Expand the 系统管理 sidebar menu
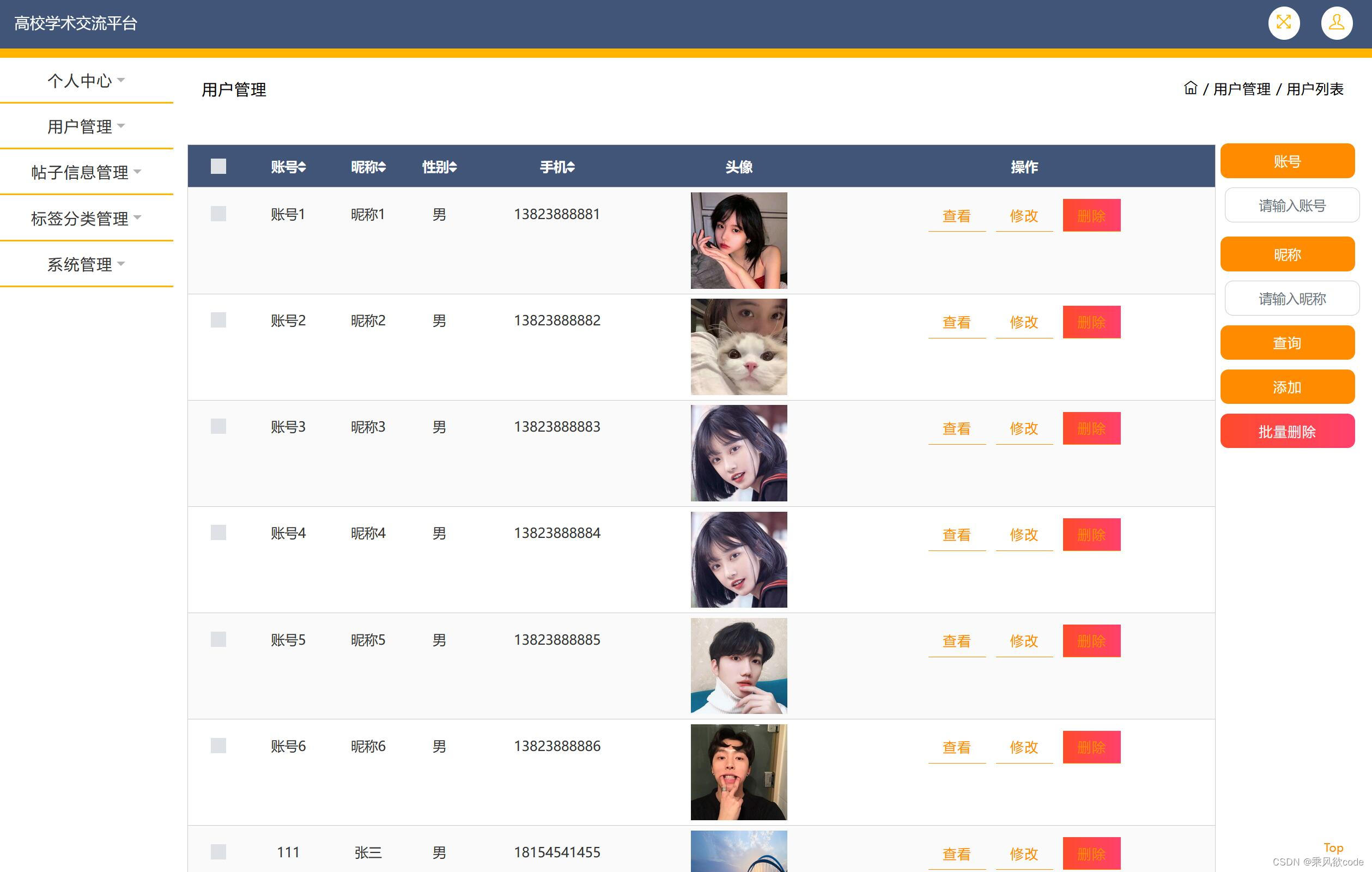1372x872 pixels. 86,264
